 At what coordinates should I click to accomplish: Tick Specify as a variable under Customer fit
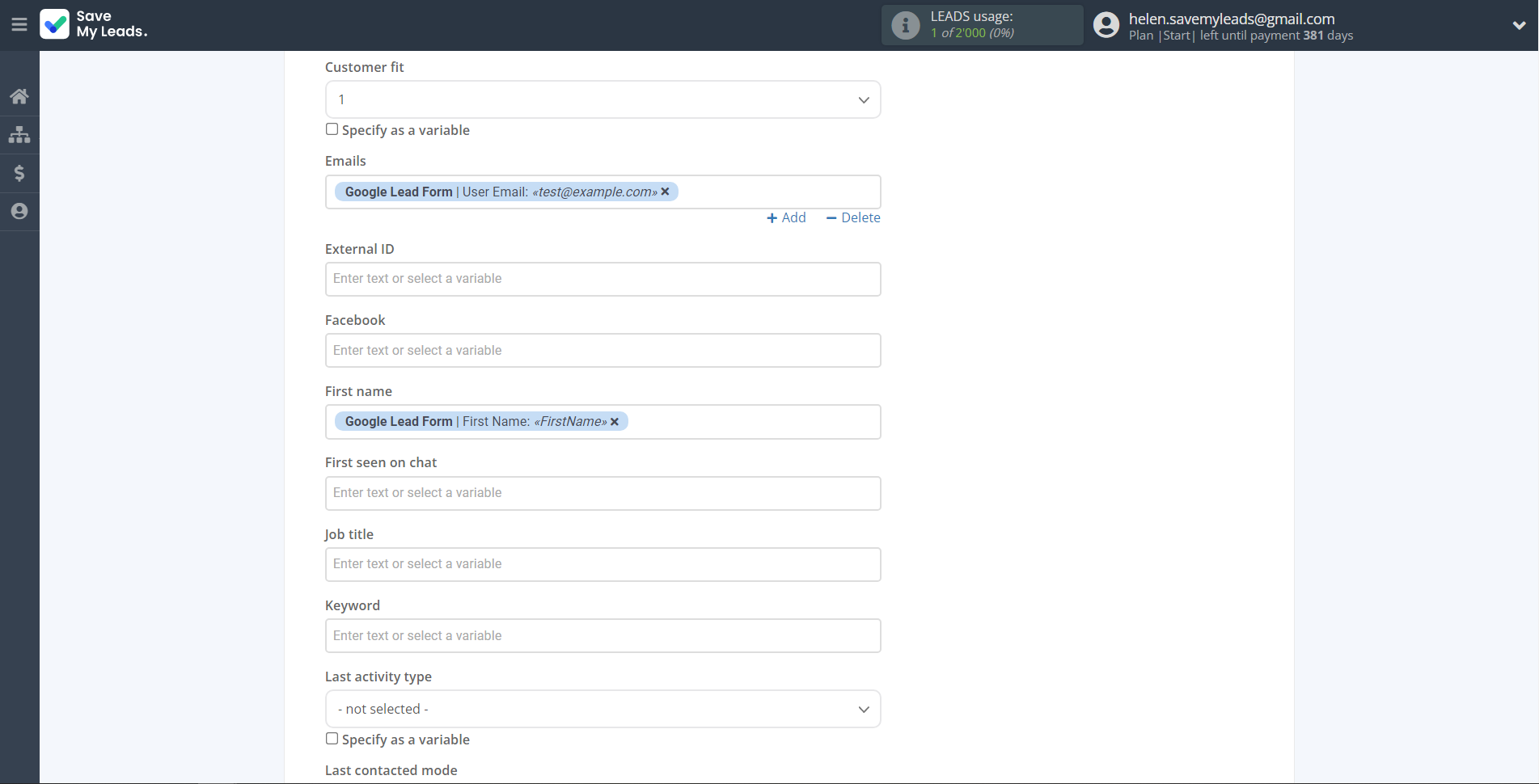pyautogui.click(x=332, y=129)
